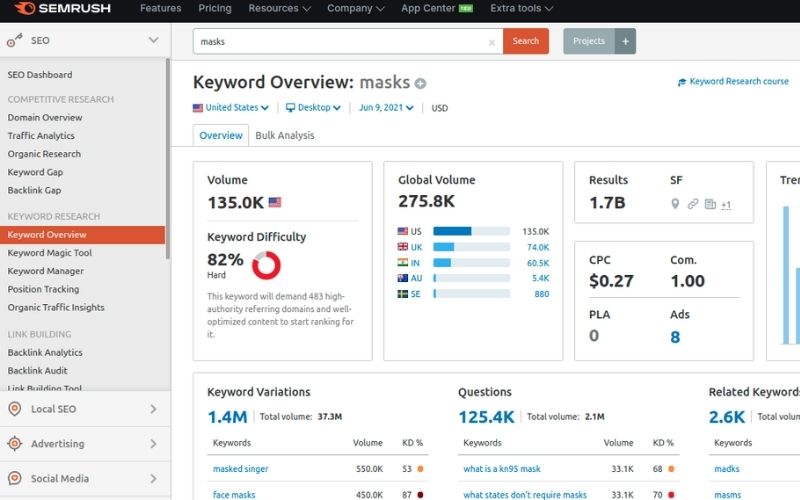This screenshot has height=500, width=800.
Task: Switch to the Bulk Analysis tab
Action: click(285, 135)
